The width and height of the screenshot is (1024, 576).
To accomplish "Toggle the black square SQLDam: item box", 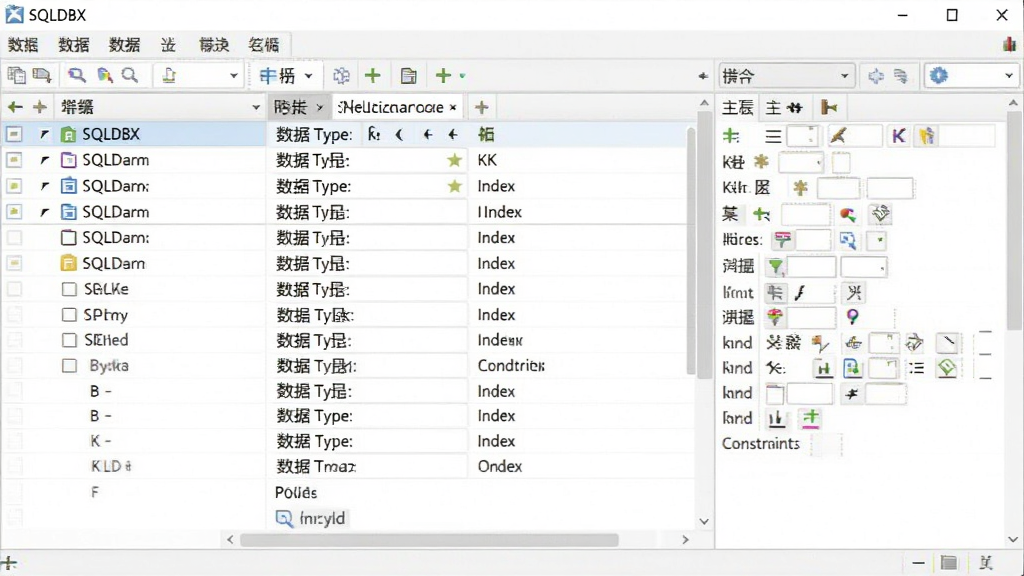I will tap(69, 238).
